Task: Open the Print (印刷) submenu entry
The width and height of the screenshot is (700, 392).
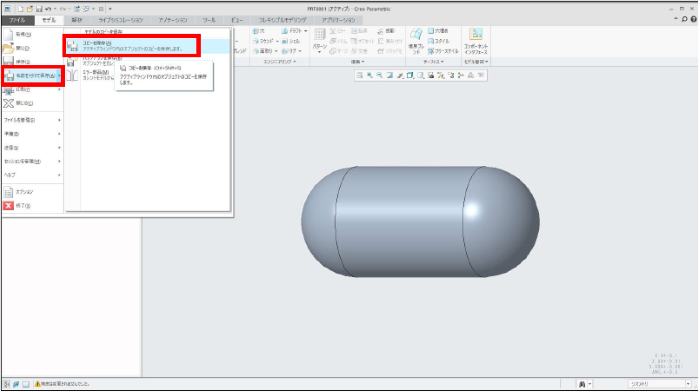Action: click(x=31, y=90)
